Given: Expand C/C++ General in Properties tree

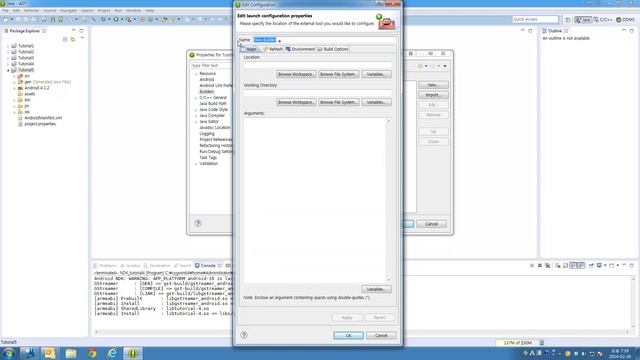Looking at the screenshot, I should [196, 98].
